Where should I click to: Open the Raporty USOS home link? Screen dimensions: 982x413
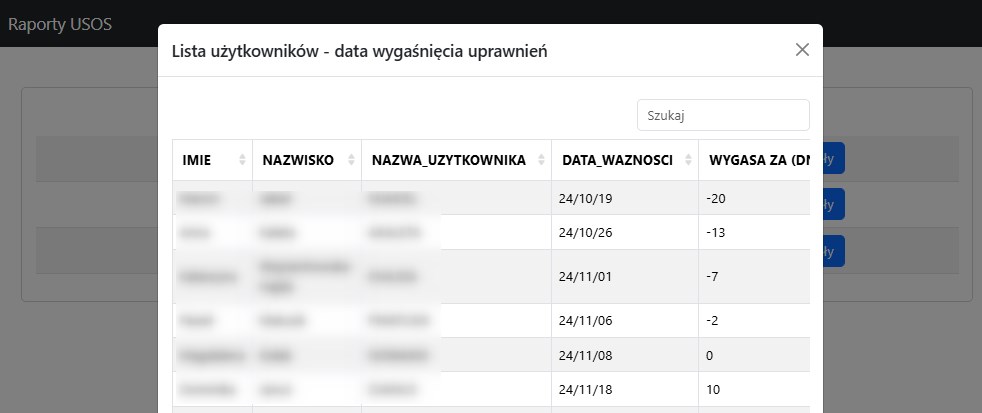pos(59,24)
